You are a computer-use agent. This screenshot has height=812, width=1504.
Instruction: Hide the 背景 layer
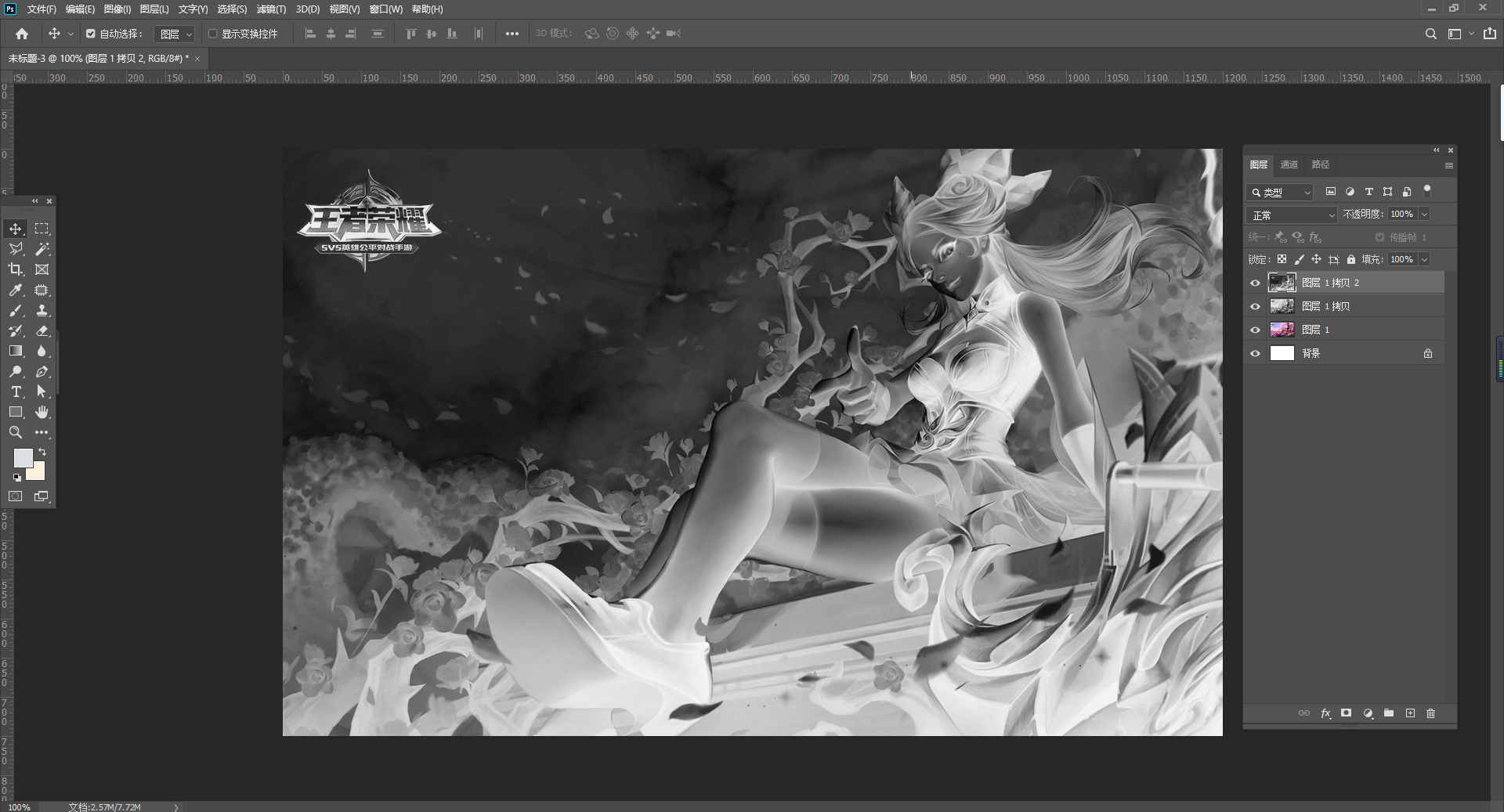1255,353
